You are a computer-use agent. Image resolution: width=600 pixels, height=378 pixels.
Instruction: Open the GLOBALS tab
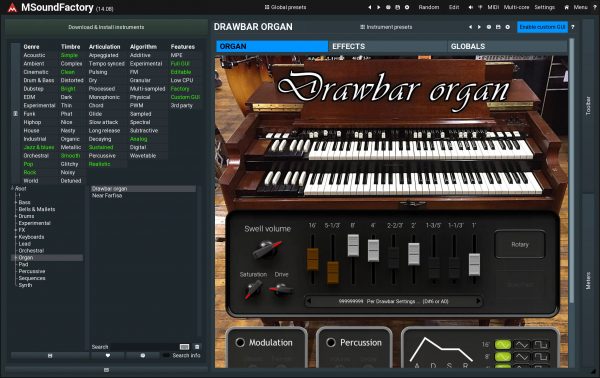pyautogui.click(x=507, y=46)
